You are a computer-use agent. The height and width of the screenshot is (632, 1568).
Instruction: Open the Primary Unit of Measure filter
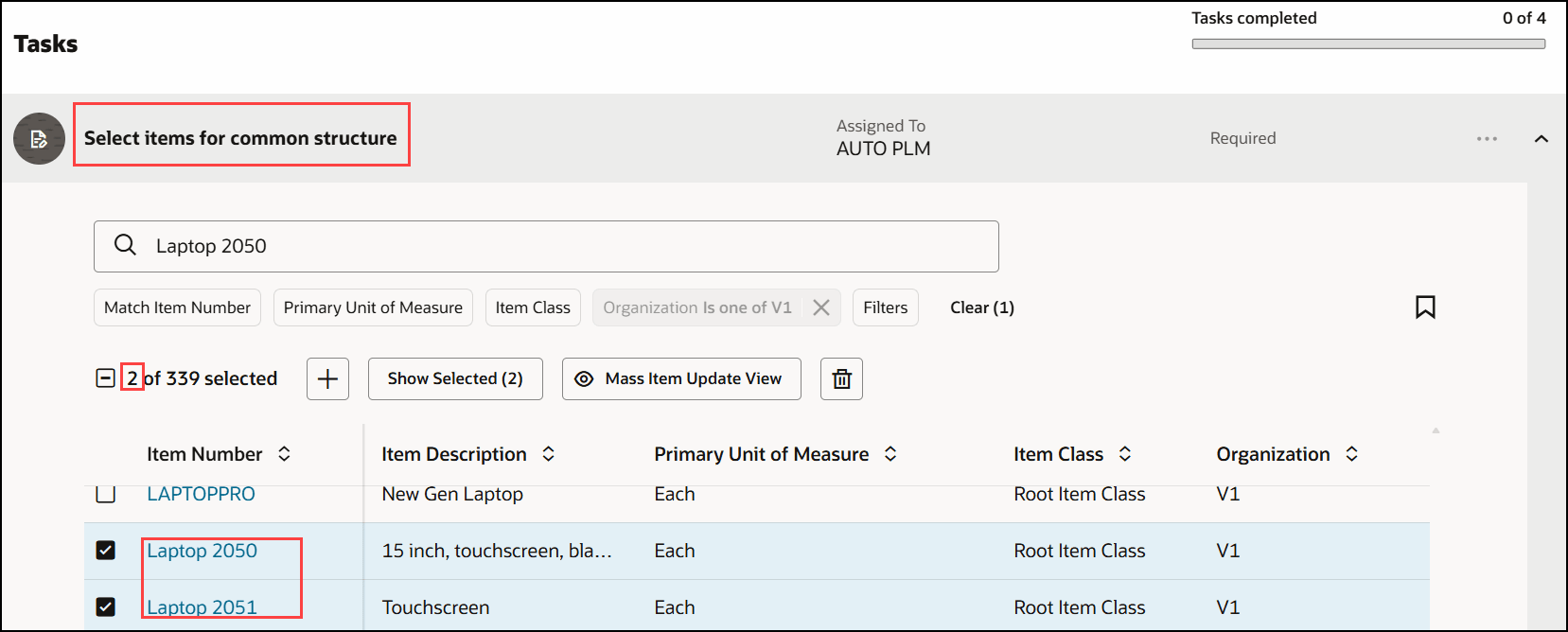click(373, 307)
